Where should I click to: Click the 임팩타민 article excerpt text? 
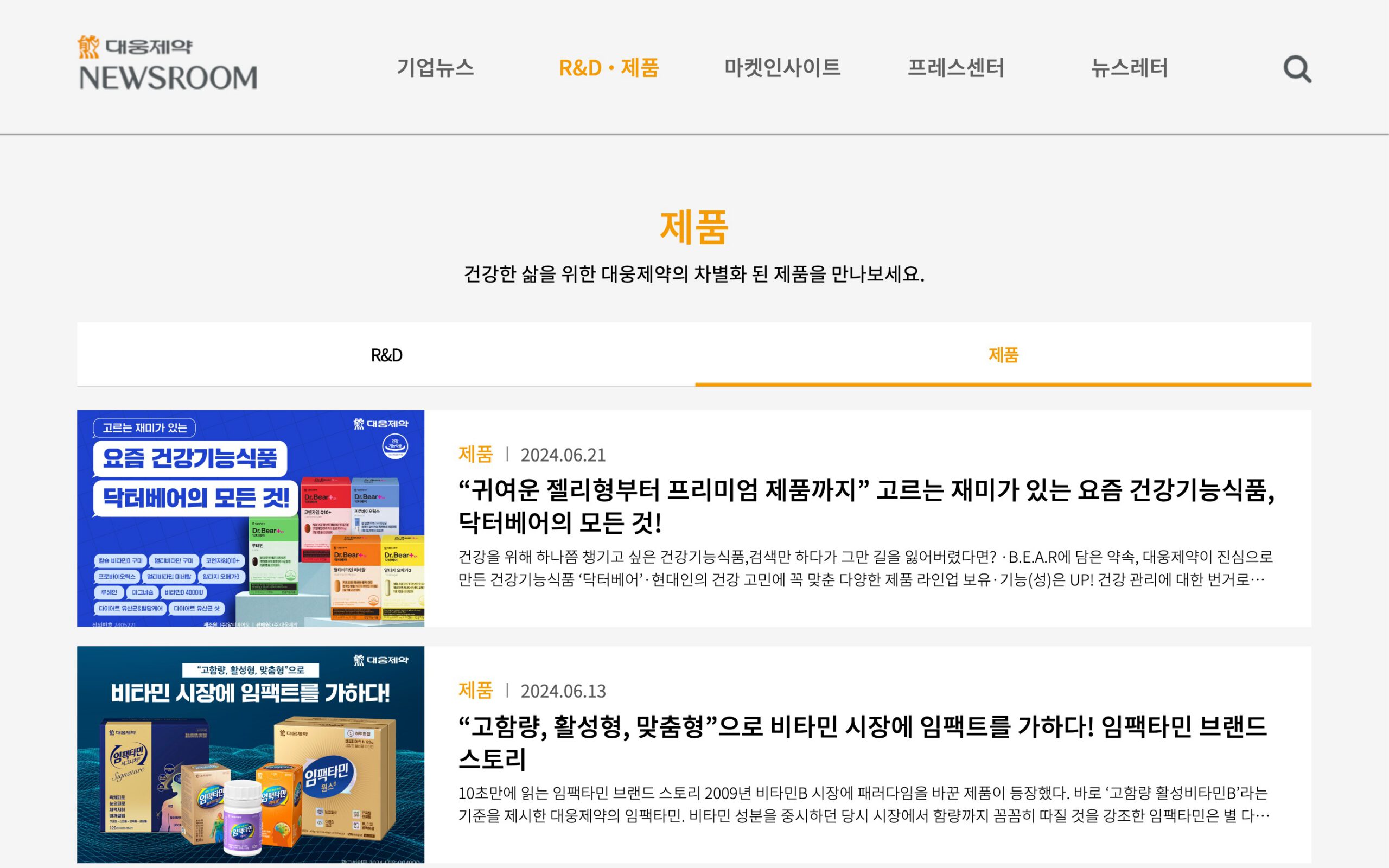863,803
